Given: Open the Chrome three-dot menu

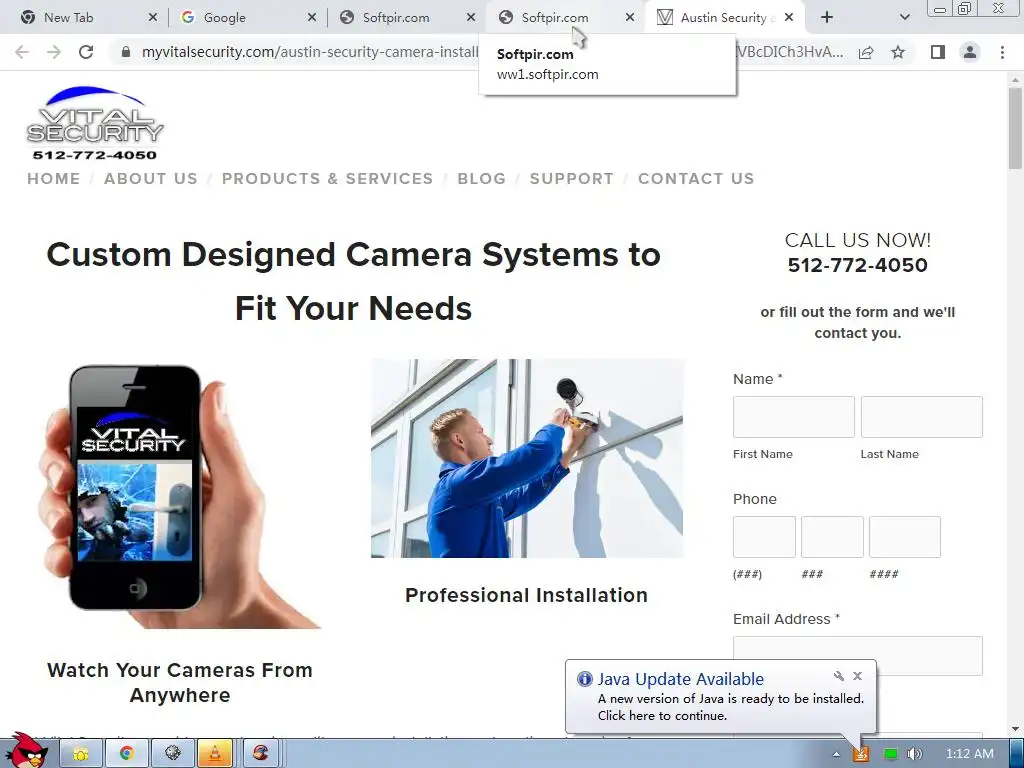Looking at the screenshot, I should (x=1002, y=52).
